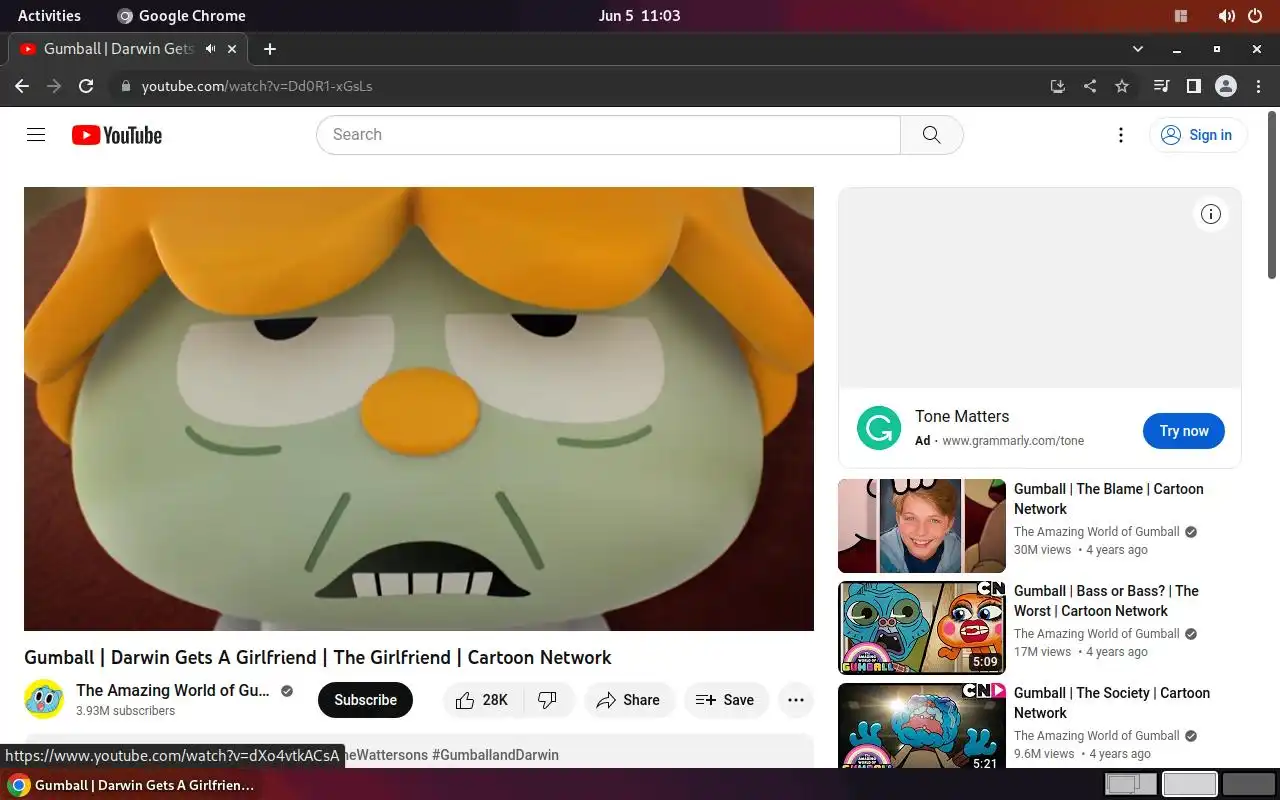The width and height of the screenshot is (1280, 800).
Task: Click the browser forward arrow
Action: (54, 86)
